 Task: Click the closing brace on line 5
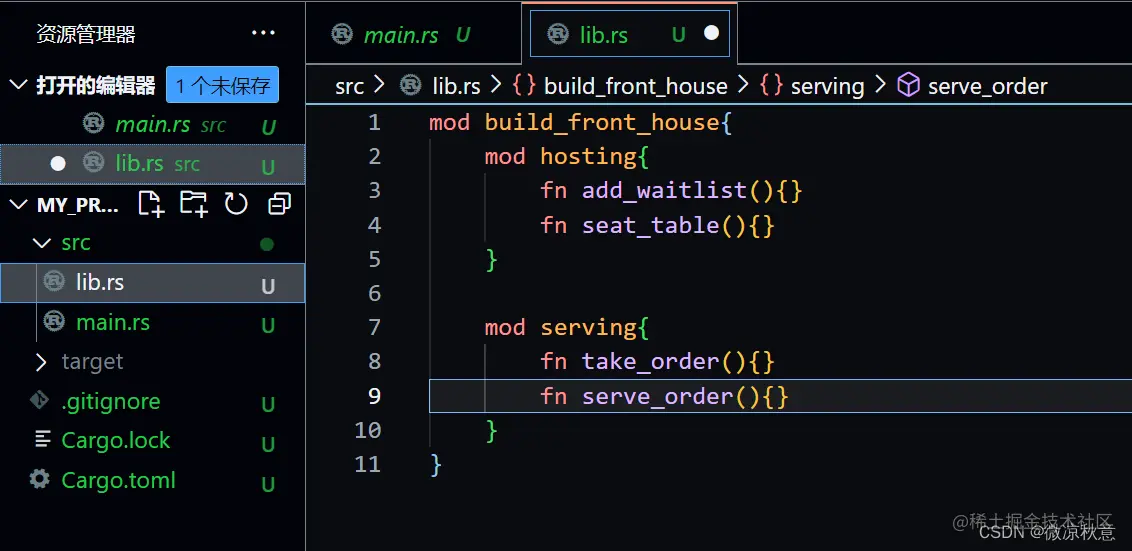[491, 259]
